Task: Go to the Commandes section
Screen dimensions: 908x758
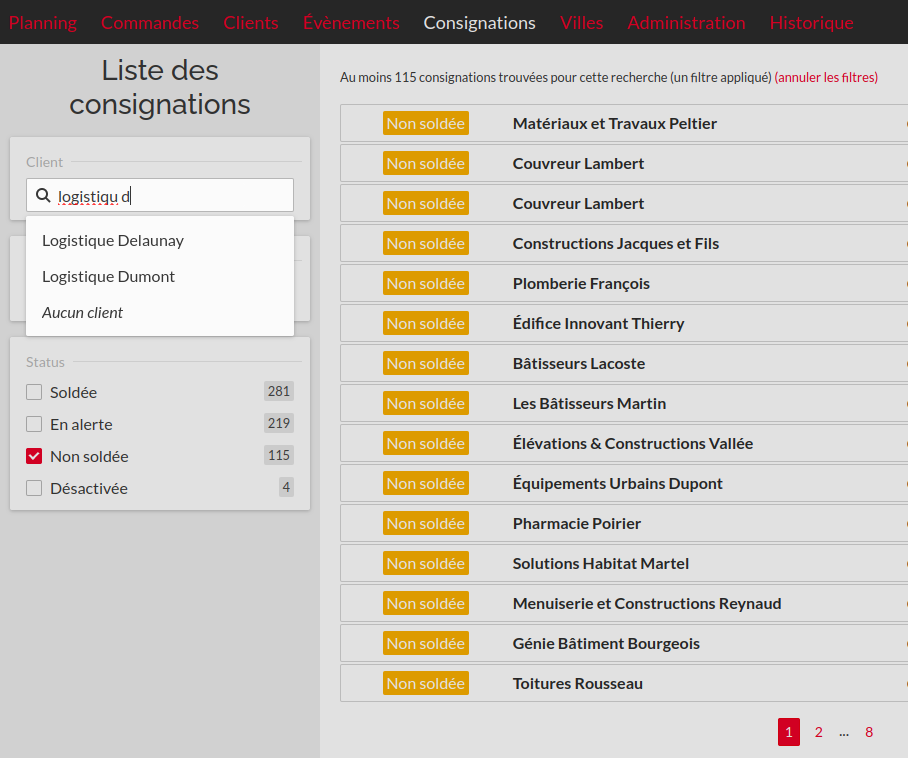Action: [x=150, y=22]
